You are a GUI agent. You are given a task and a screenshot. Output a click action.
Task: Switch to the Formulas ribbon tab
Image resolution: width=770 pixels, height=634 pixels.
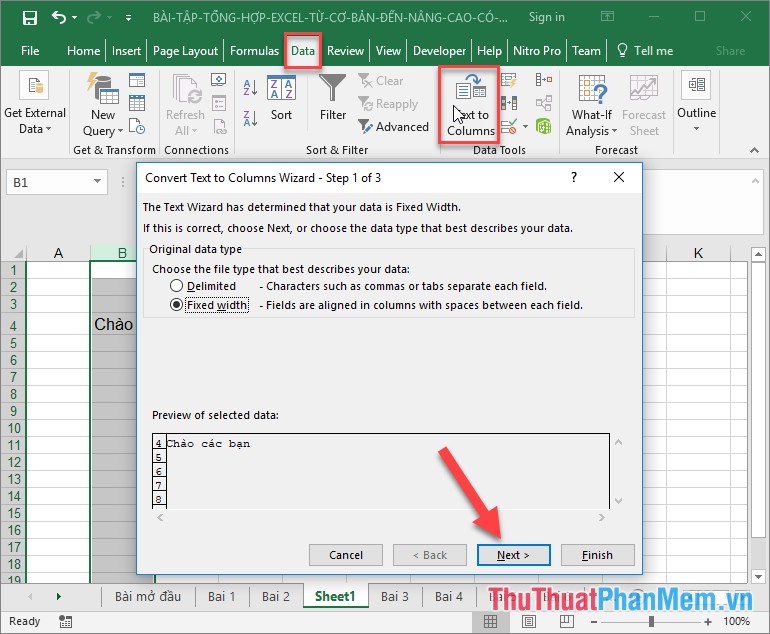click(x=254, y=51)
